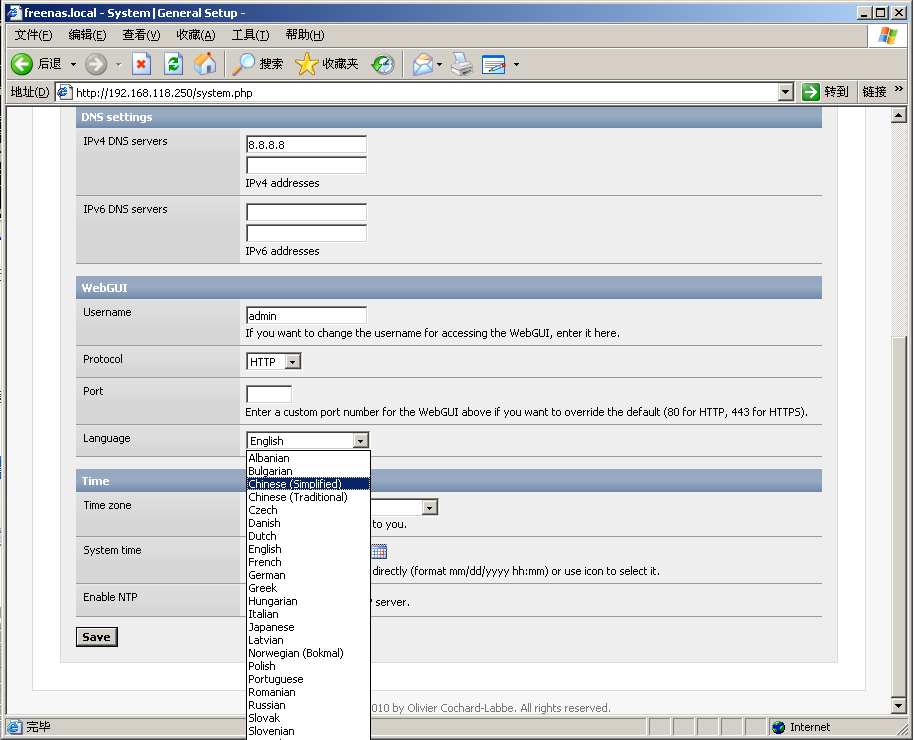The width and height of the screenshot is (914, 740).
Task: Select Norwegian (Bokmal) in language list
Action: click(x=308, y=653)
